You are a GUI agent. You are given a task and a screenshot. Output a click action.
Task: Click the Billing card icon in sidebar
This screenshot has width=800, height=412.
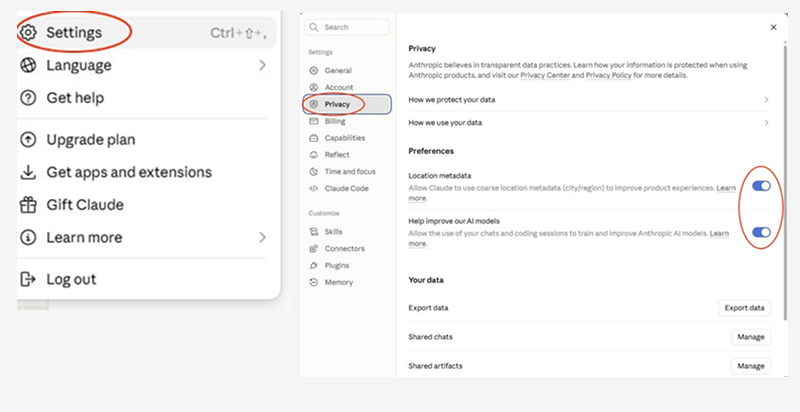(x=314, y=121)
